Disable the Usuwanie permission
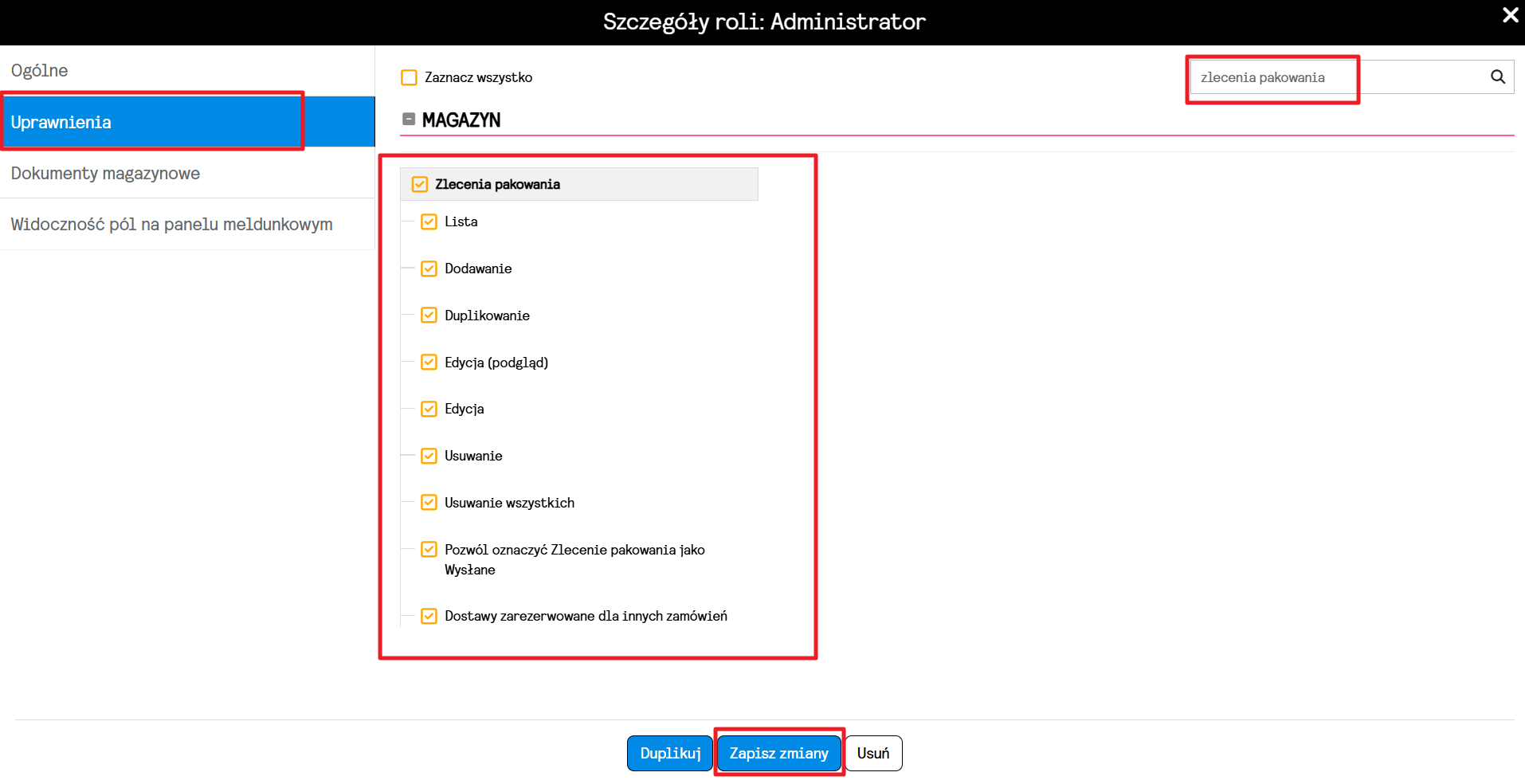The image size is (1525, 784). [429, 456]
